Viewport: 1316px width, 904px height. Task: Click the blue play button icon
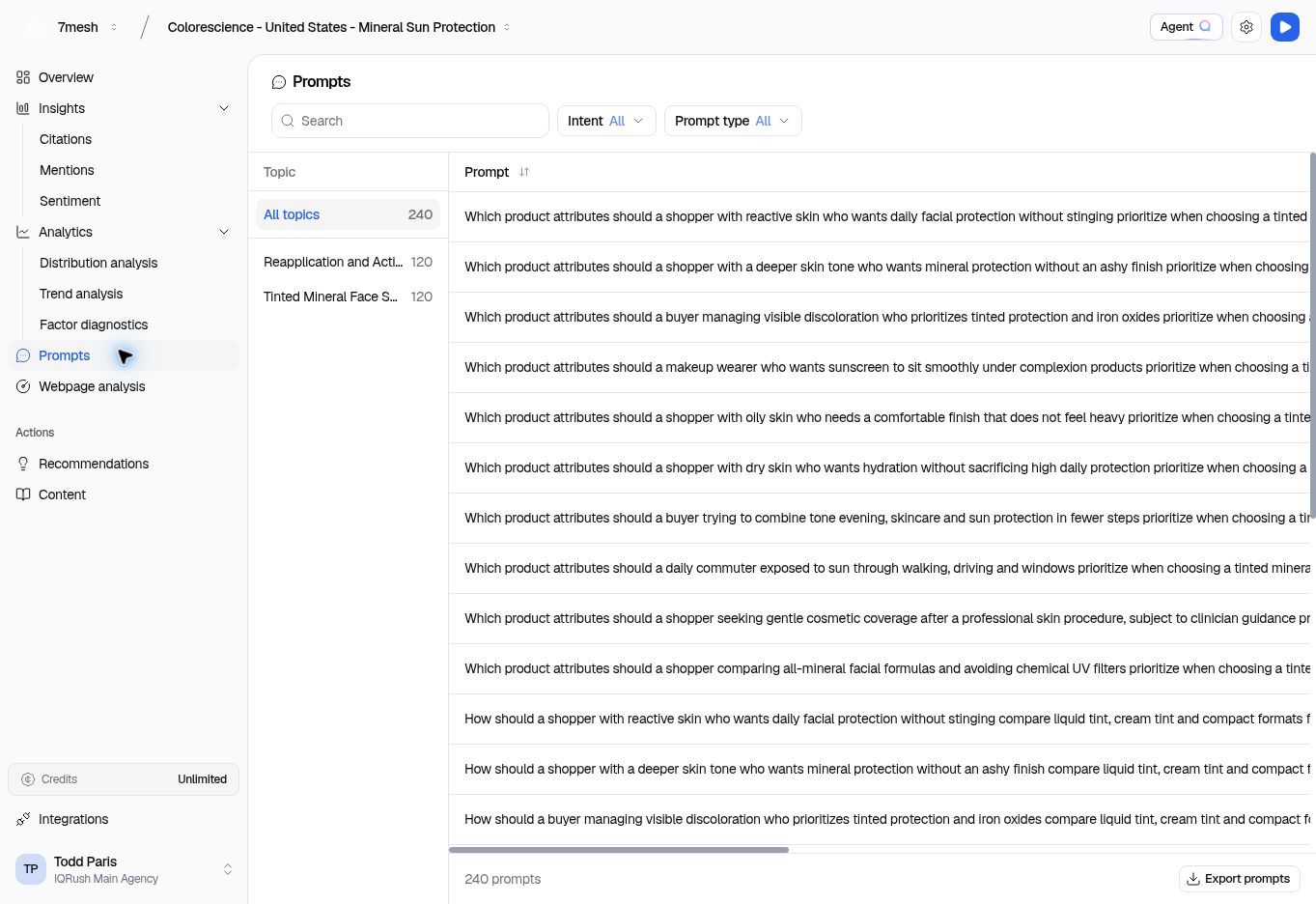[1285, 27]
